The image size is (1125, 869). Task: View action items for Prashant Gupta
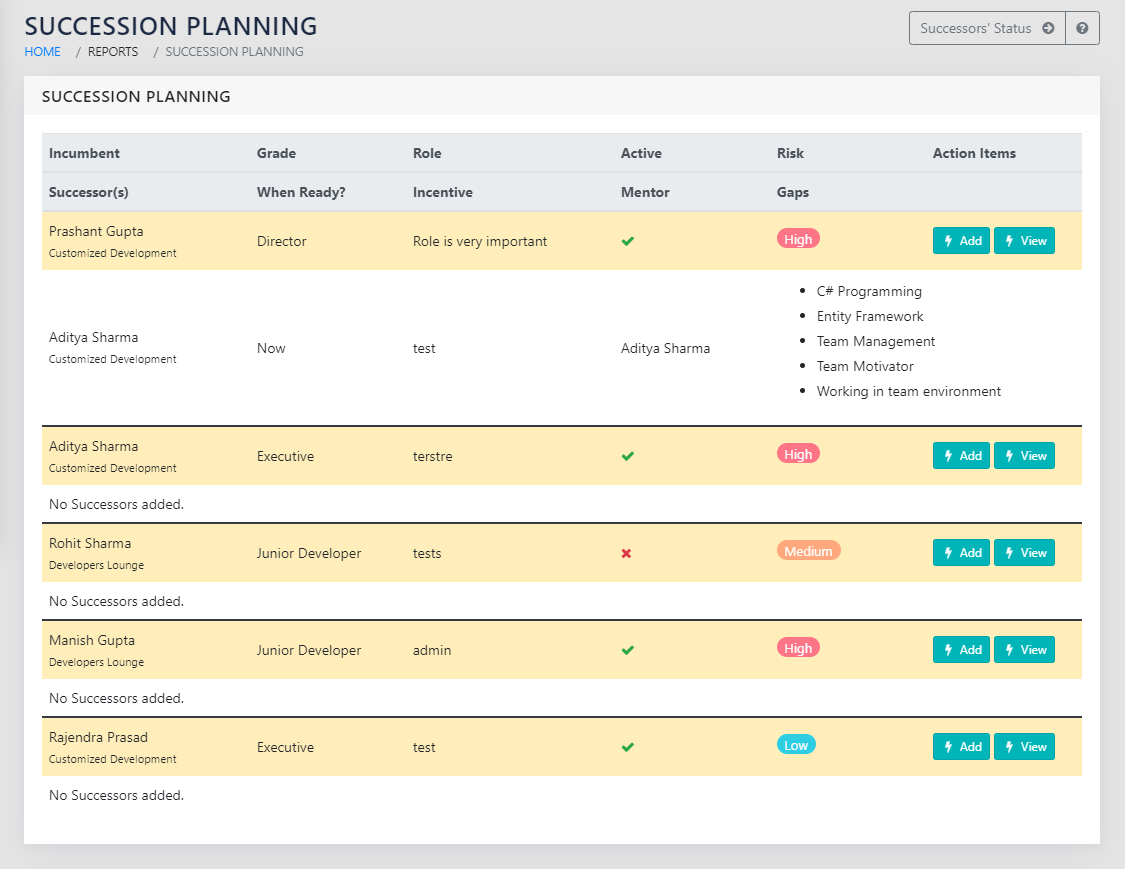tap(1024, 241)
